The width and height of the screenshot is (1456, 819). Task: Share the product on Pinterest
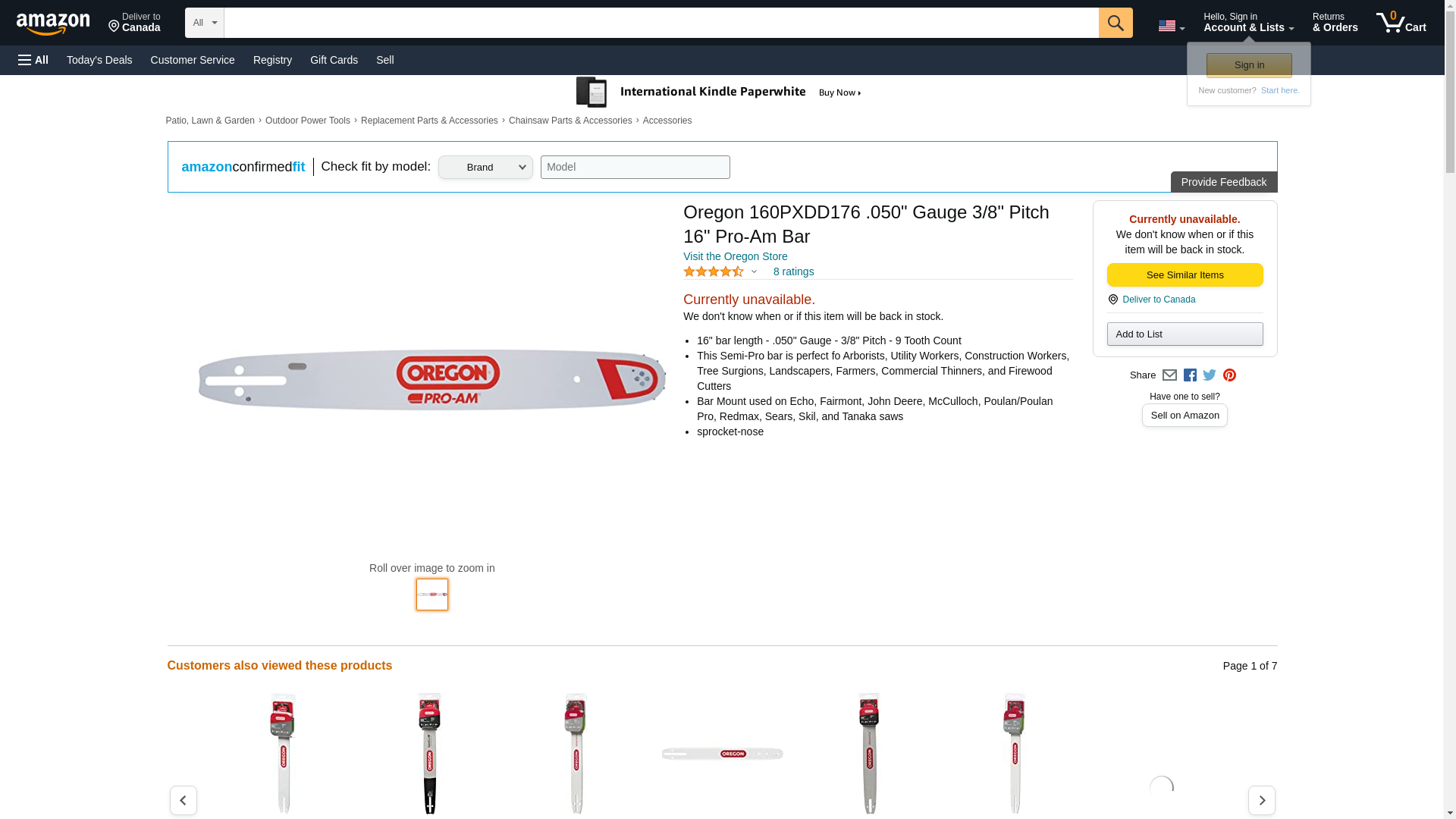(1229, 375)
